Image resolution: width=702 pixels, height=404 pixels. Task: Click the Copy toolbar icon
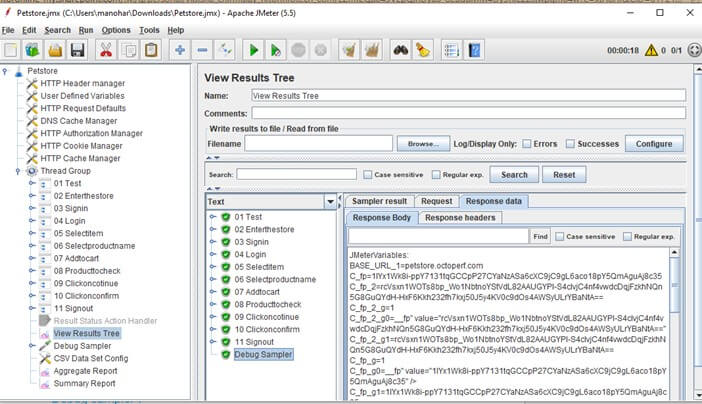(129, 50)
